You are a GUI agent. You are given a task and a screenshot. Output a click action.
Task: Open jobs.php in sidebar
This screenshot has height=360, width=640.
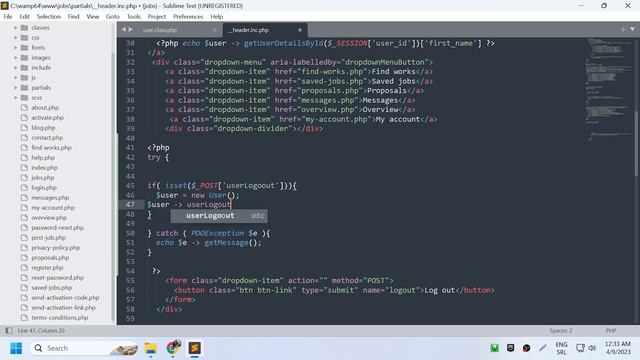pos(42,178)
